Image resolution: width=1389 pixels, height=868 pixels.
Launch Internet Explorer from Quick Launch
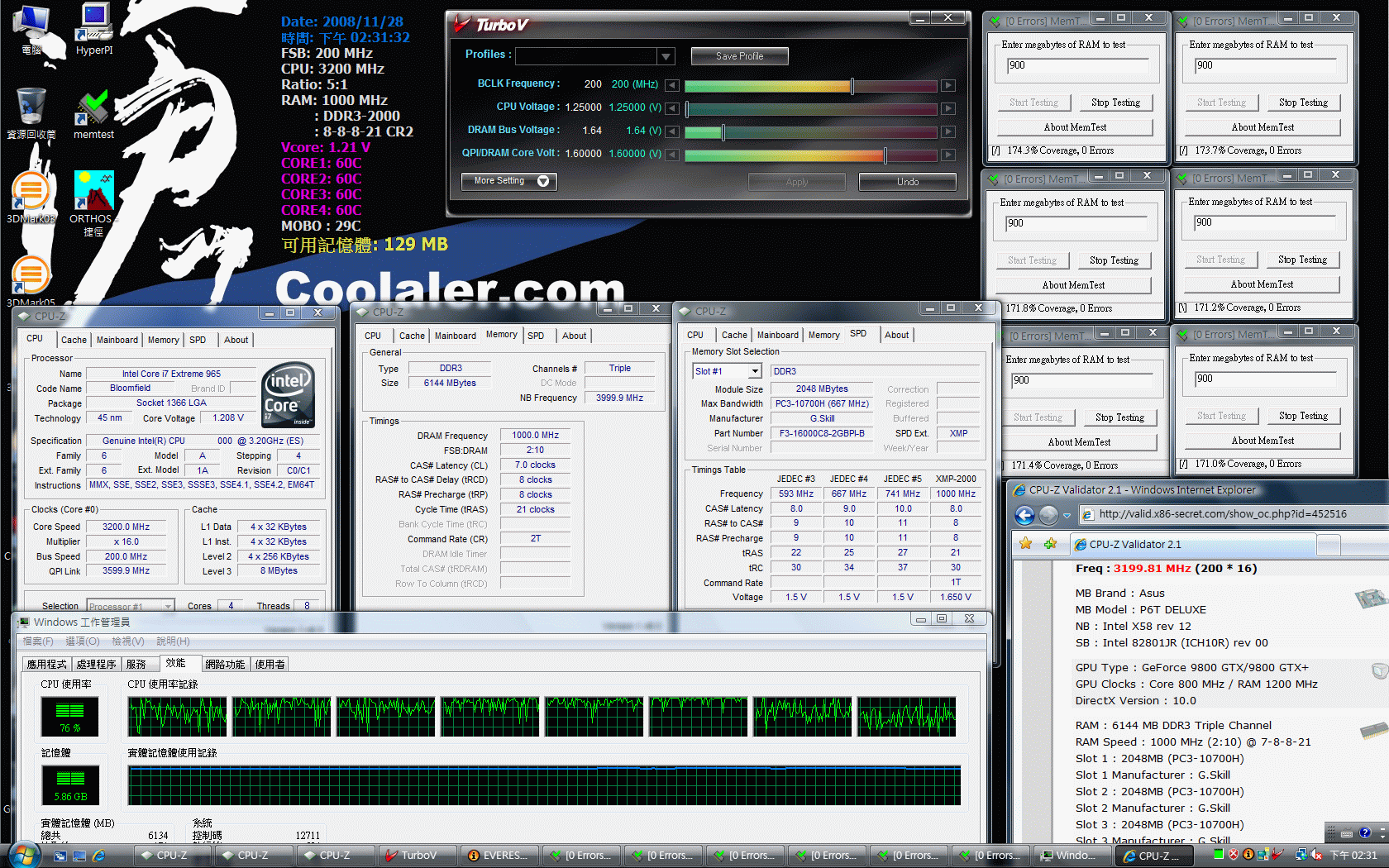pos(98,856)
